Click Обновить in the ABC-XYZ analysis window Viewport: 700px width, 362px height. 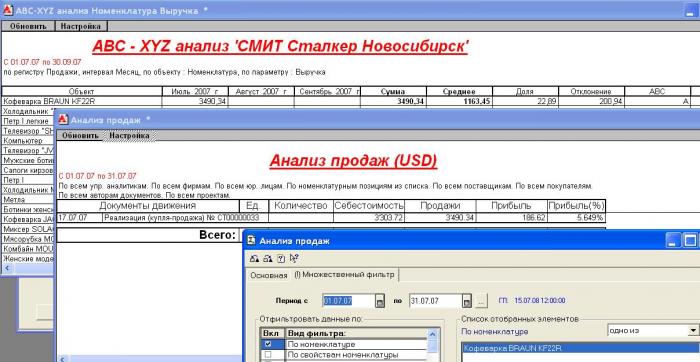pyautogui.click(x=28, y=26)
